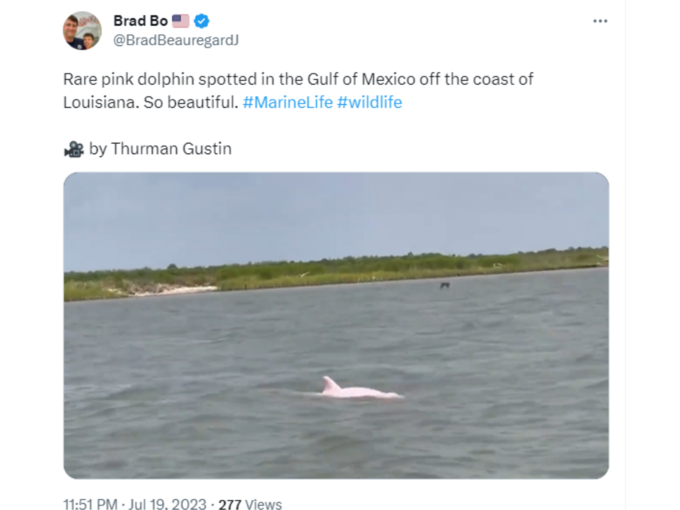Play the pink dolphin video
Image resolution: width=680 pixels, height=510 pixels.
[336, 325]
